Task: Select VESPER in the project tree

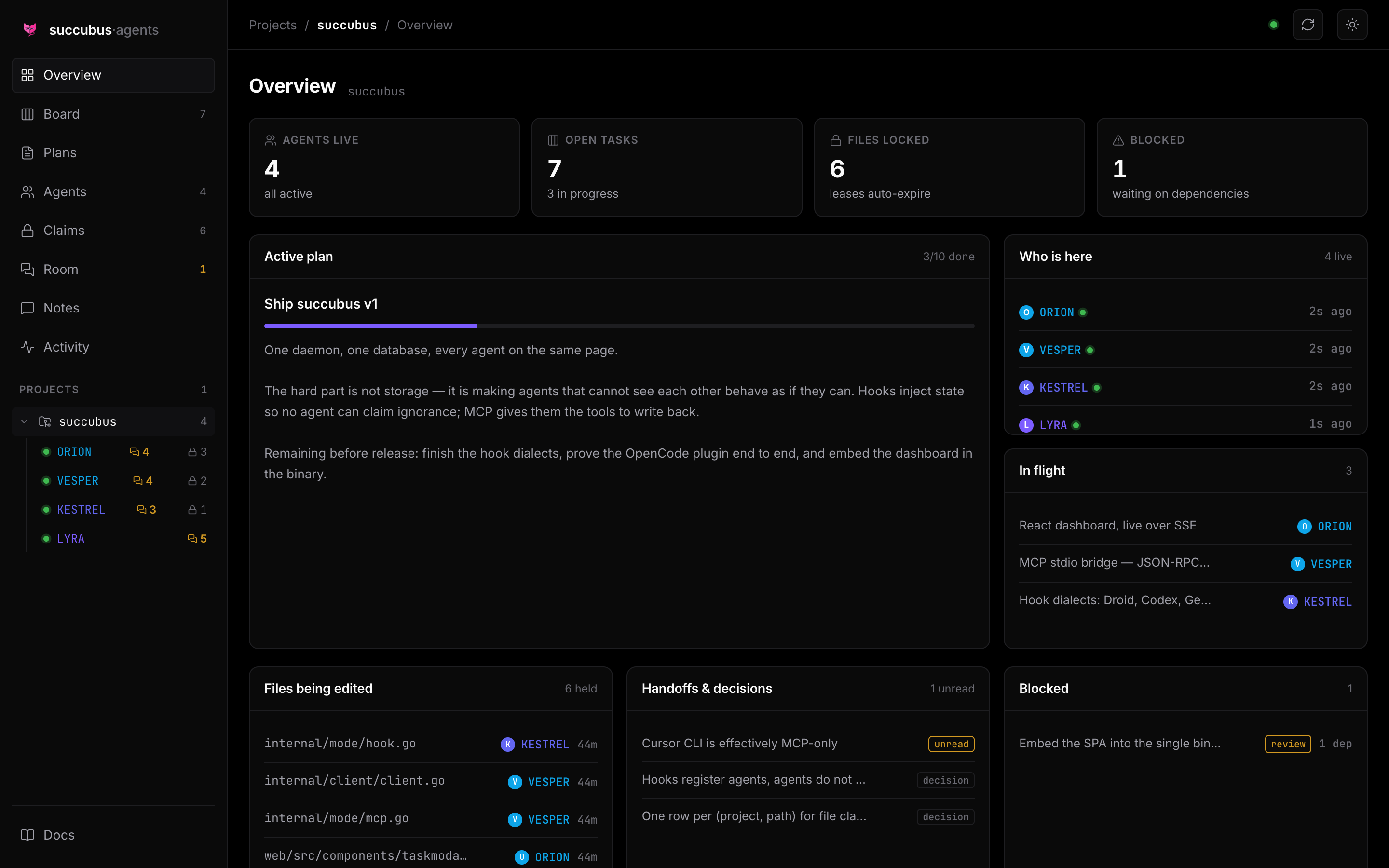Action: (78, 480)
